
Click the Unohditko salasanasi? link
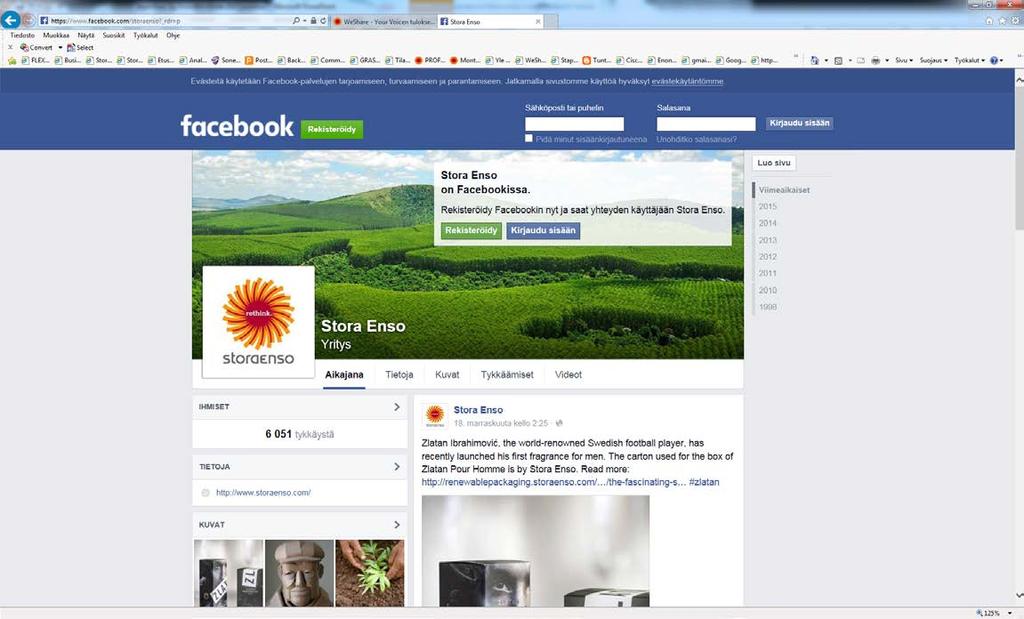(697, 139)
